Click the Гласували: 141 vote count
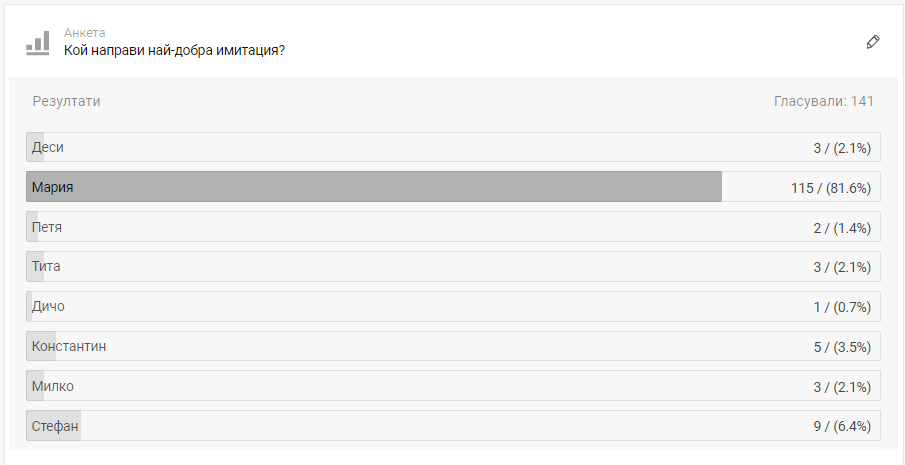Viewport: 905px width, 465px height. point(824,101)
